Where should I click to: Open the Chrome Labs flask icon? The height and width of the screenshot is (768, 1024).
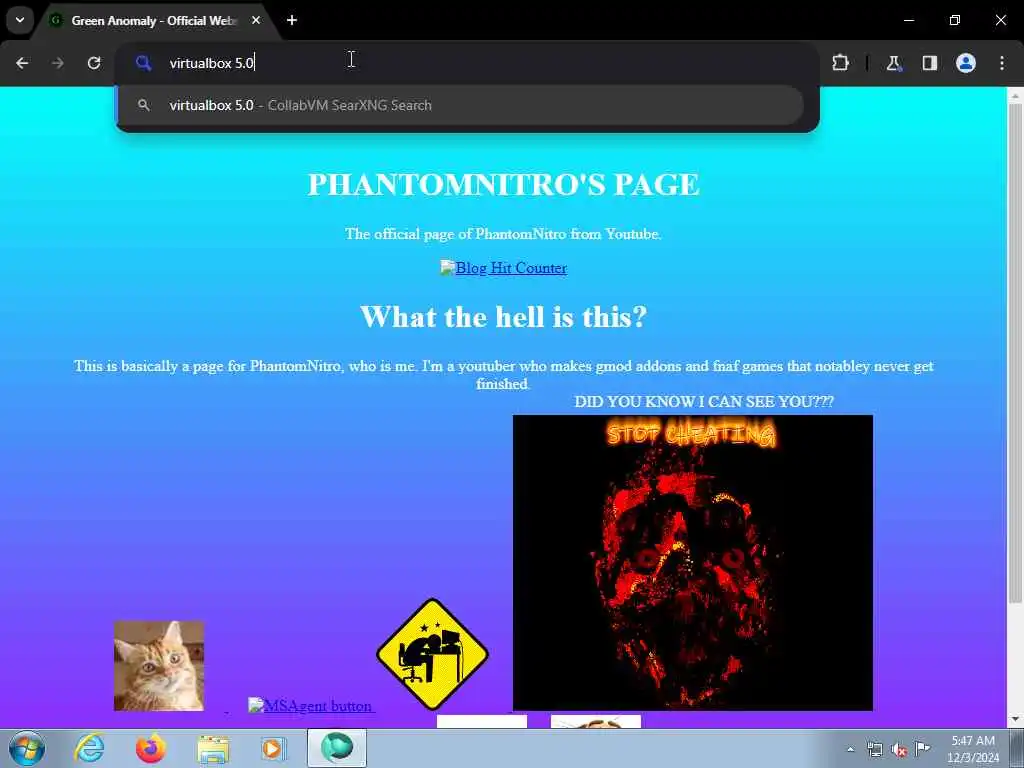(893, 63)
